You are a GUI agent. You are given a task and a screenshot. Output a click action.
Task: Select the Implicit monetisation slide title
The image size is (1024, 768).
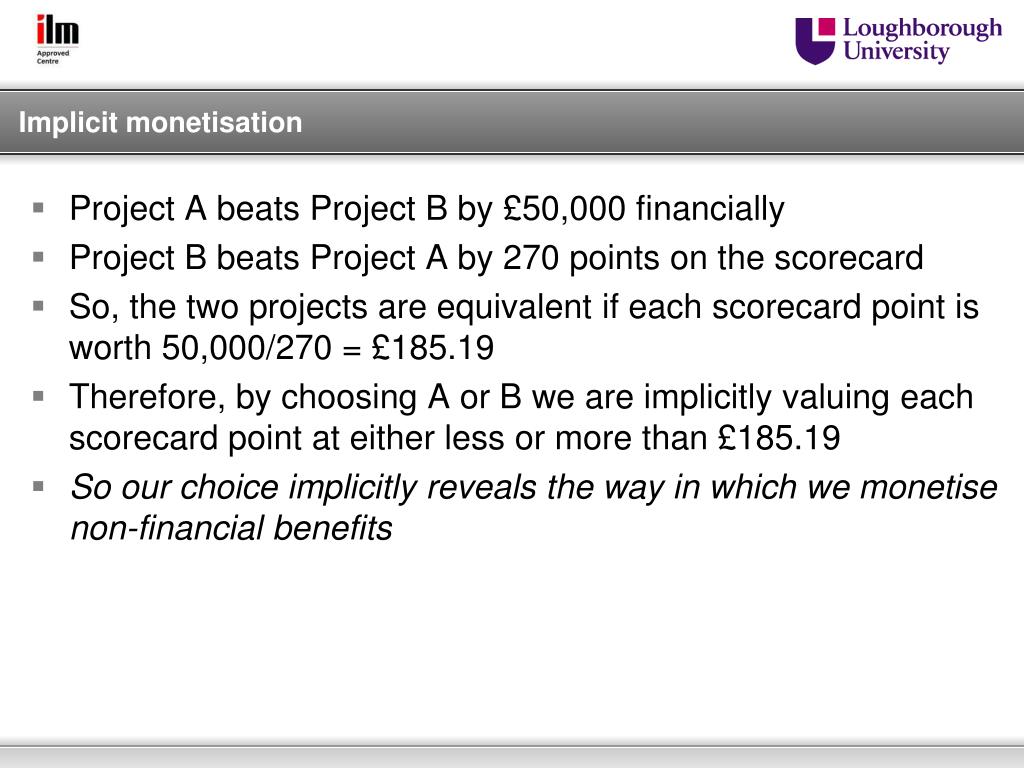tap(161, 122)
